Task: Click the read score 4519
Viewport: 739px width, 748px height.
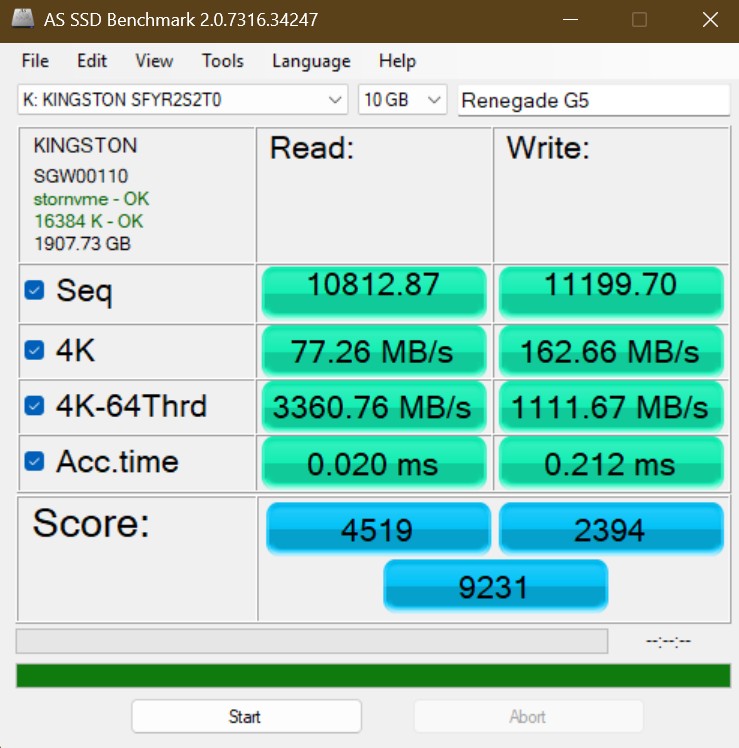Action: (378, 528)
